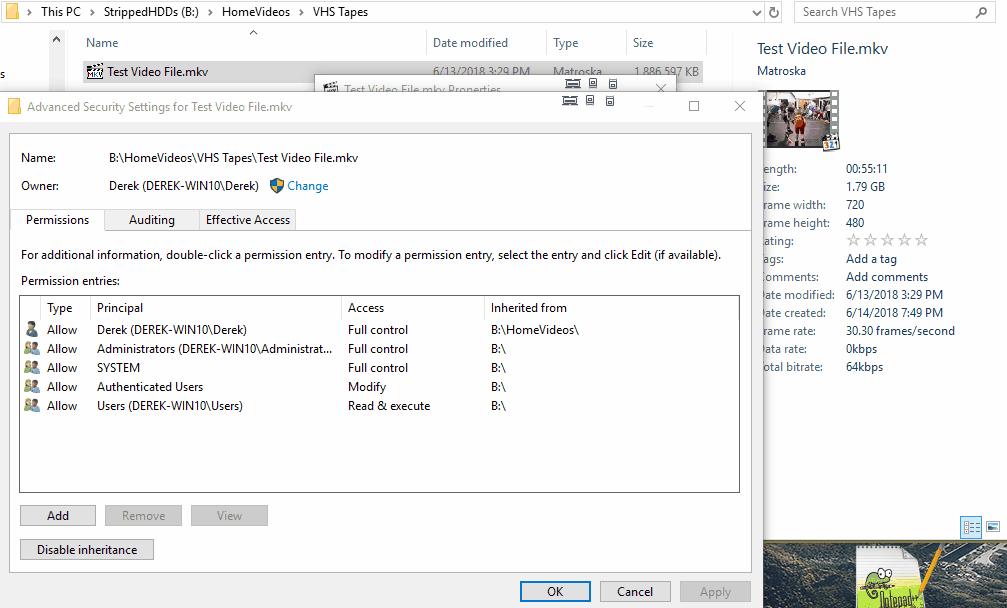
Task: Switch to large thumbnails view icon
Action: click(x=993, y=526)
